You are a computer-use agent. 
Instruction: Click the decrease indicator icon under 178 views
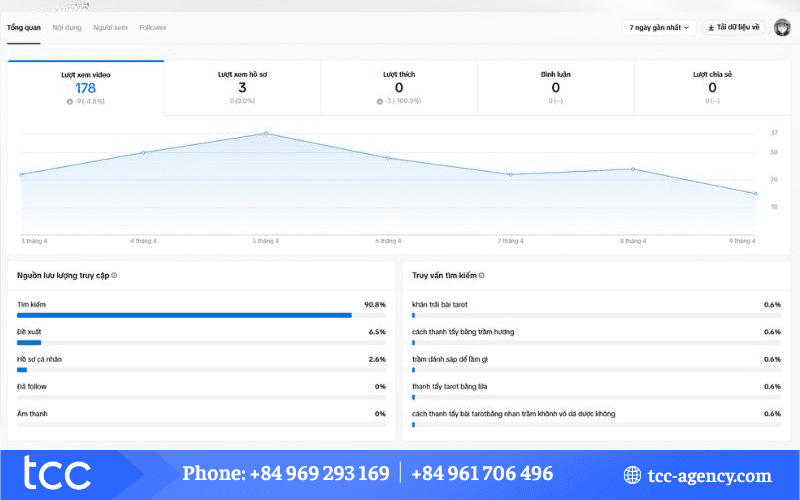[x=69, y=101]
